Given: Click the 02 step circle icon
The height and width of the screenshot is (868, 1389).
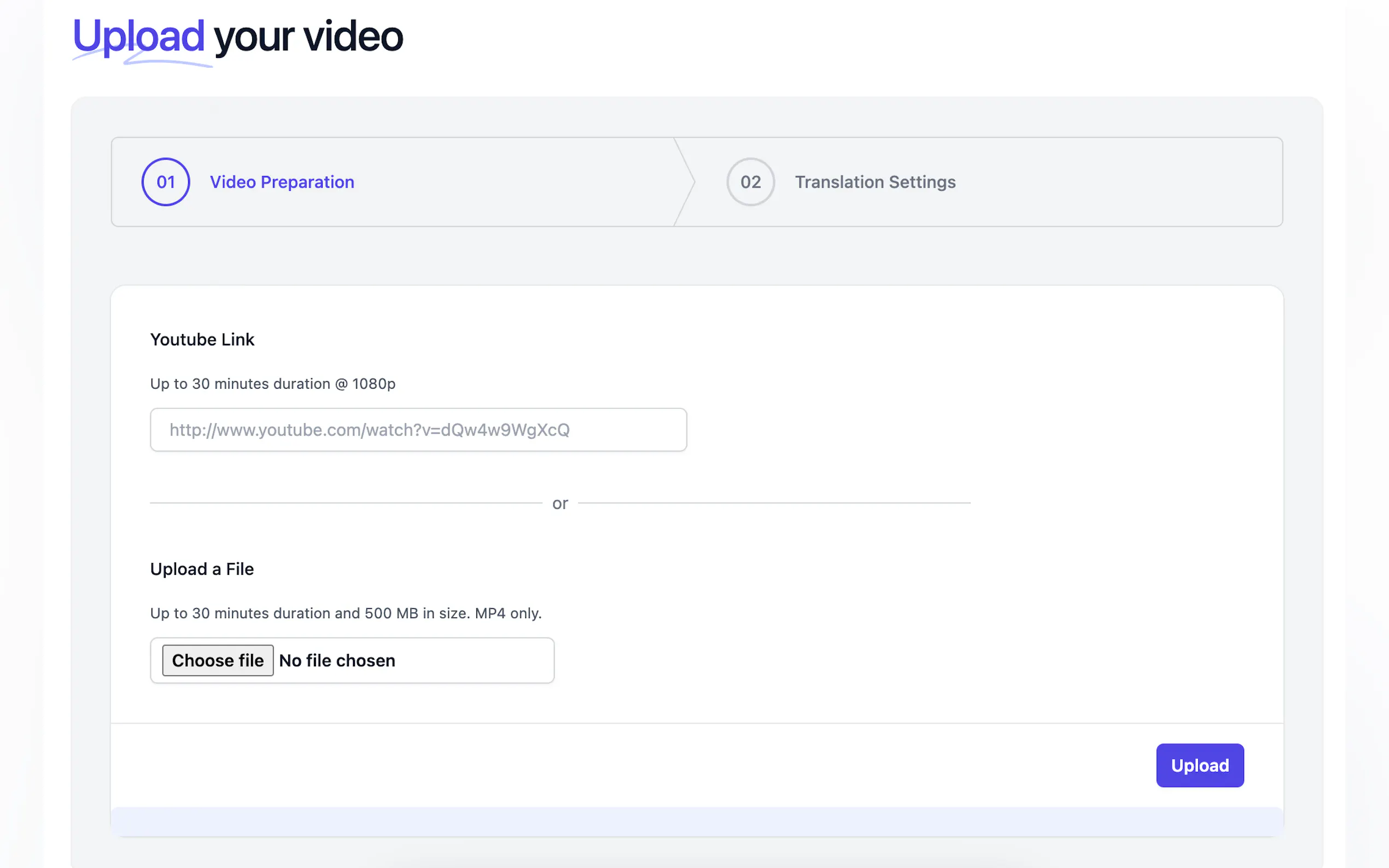Looking at the screenshot, I should click(x=750, y=182).
